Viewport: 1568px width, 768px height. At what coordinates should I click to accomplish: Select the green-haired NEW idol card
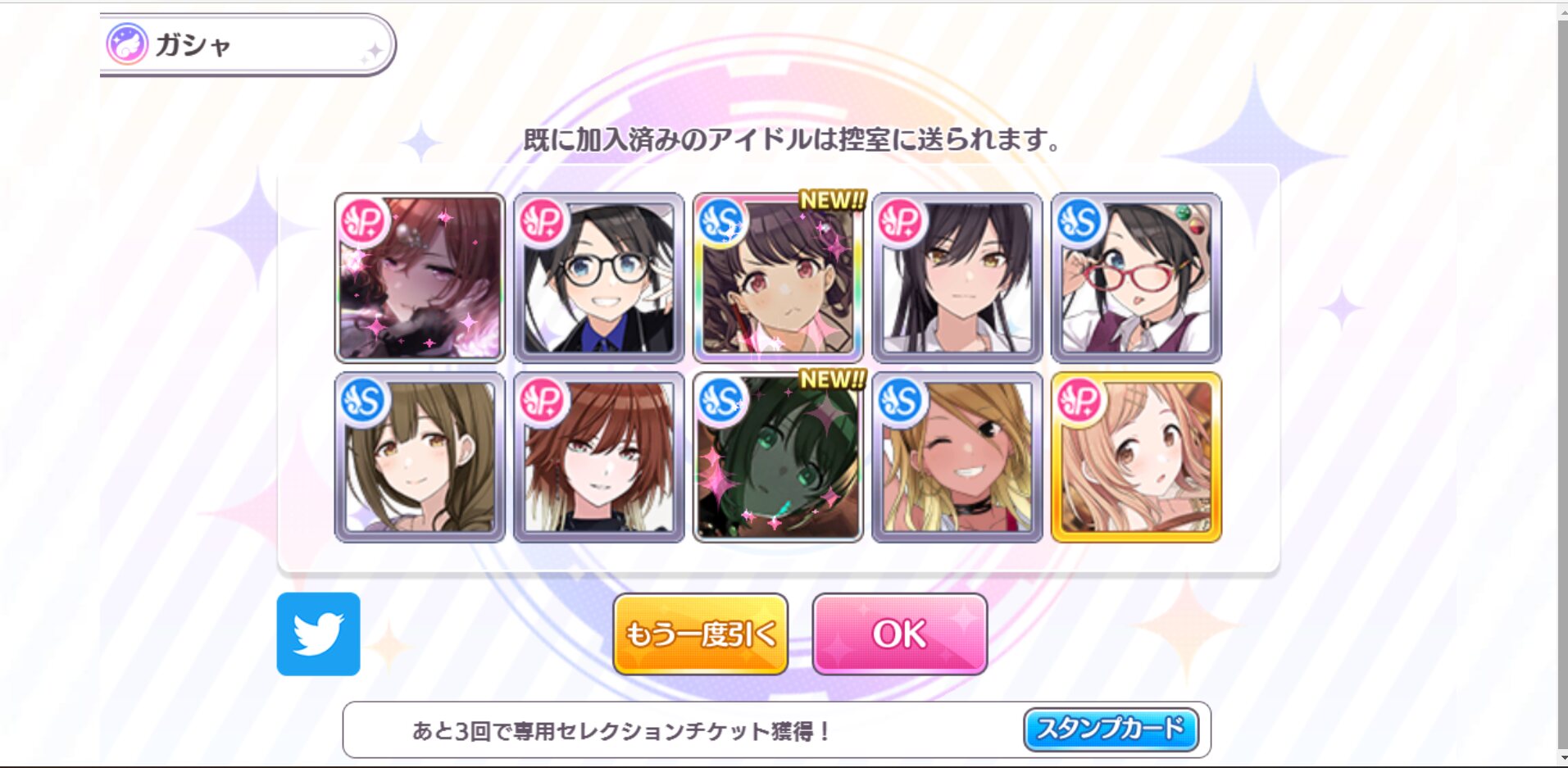tap(778, 457)
